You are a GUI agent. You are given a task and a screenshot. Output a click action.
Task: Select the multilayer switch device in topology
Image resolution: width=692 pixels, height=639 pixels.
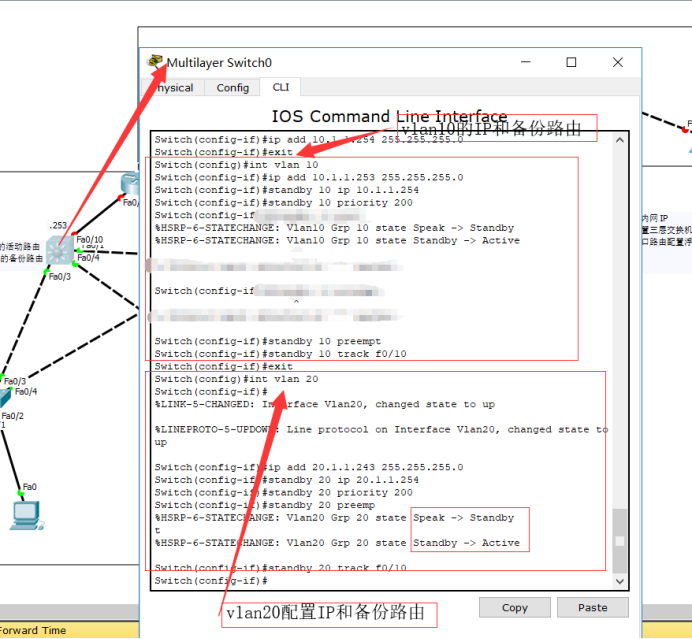coord(60,250)
